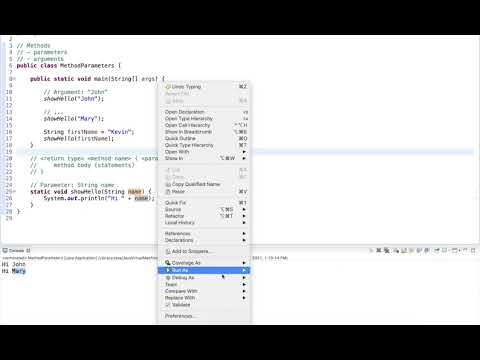Click 'Hi John' console output line
Screen dimensions: 480x360
point(14,264)
